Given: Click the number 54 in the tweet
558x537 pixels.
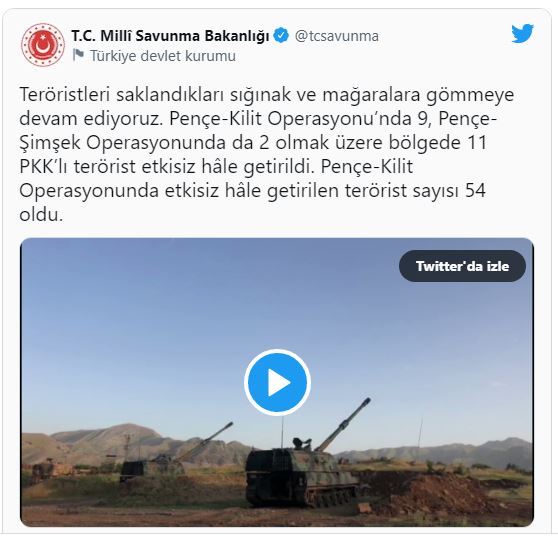Looking at the screenshot, I should (475, 190).
